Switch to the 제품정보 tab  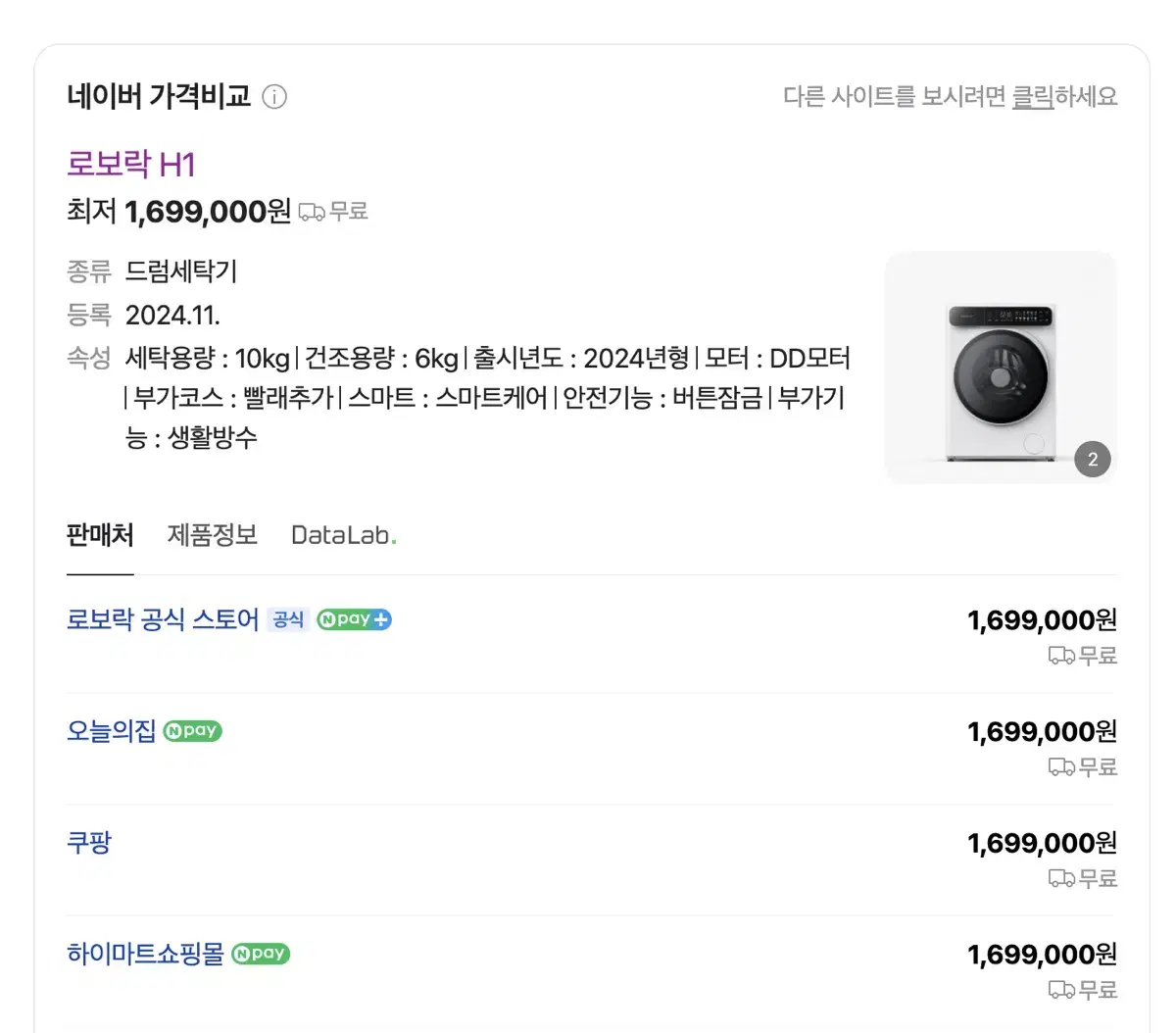point(213,535)
